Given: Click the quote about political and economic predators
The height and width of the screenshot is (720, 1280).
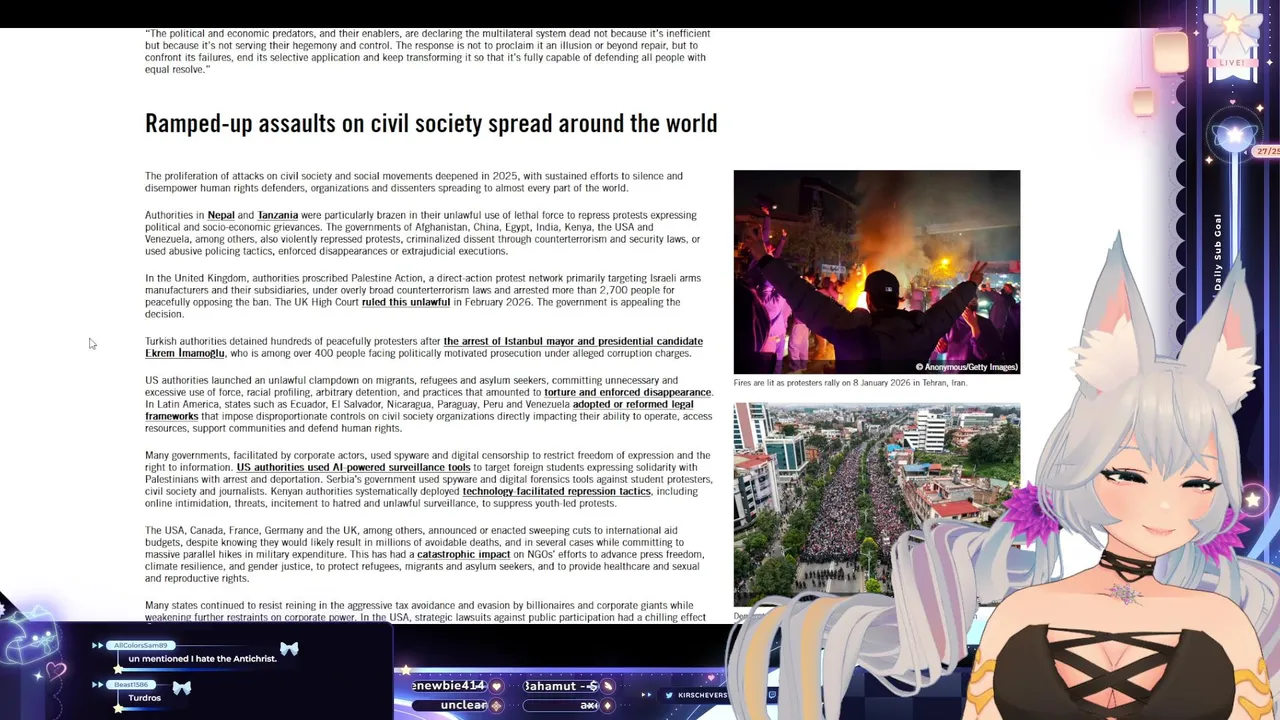Looking at the screenshot, I should (428, 51).
